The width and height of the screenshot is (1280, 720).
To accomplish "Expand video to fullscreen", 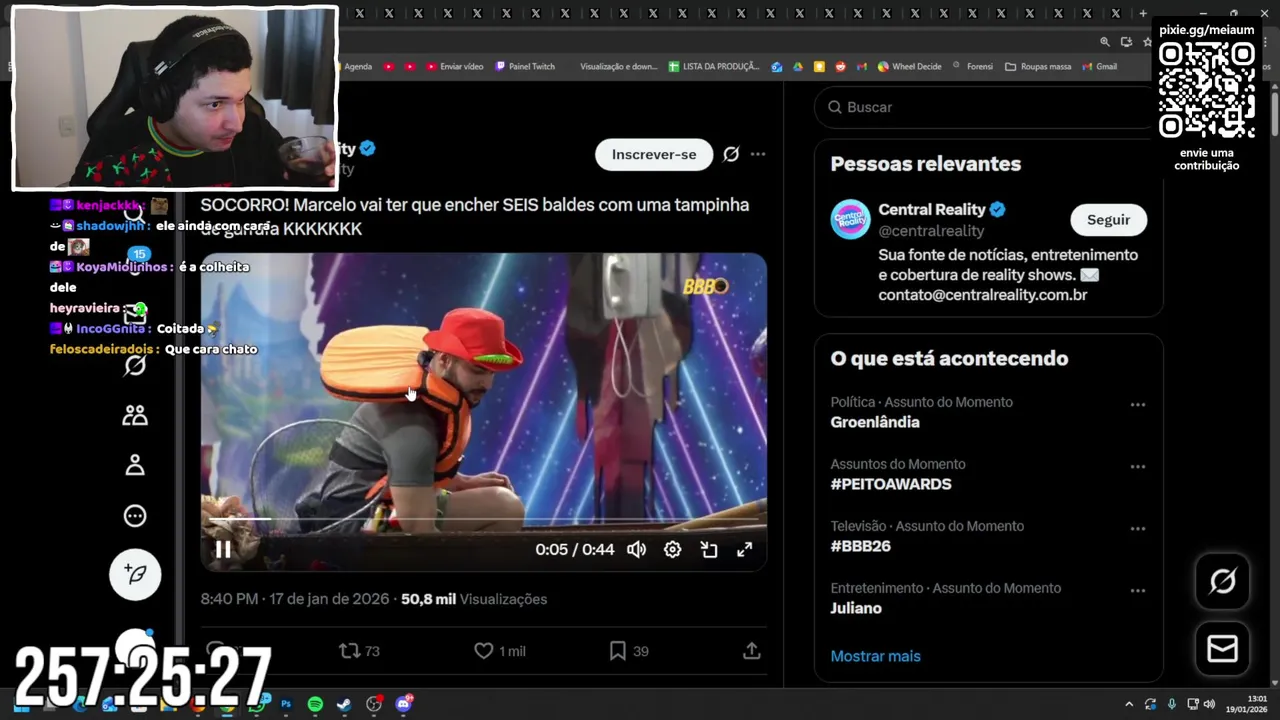I will point(745,549).
